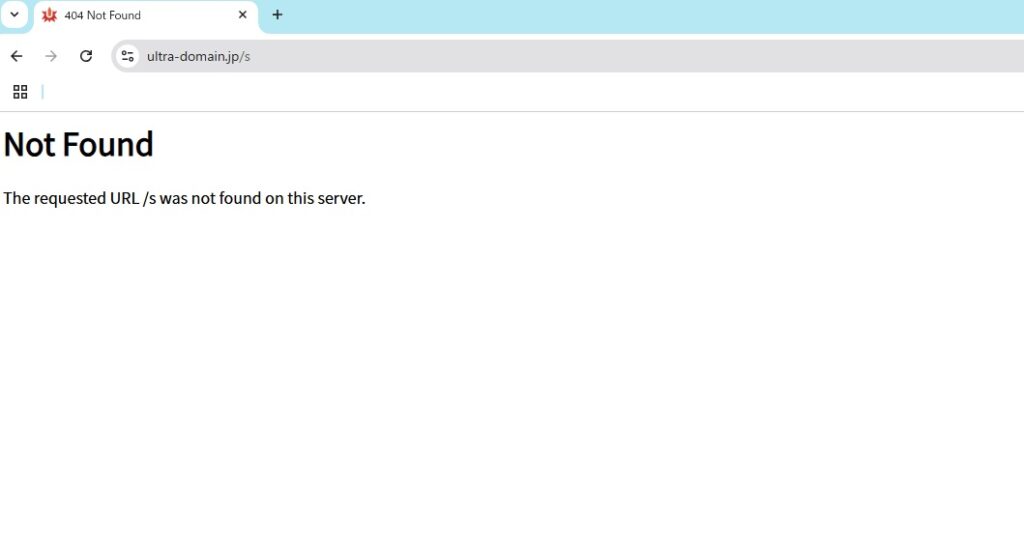Reload the current page
The width and height of the screenshot is (1024, 546).
click(x=86, y=56)
